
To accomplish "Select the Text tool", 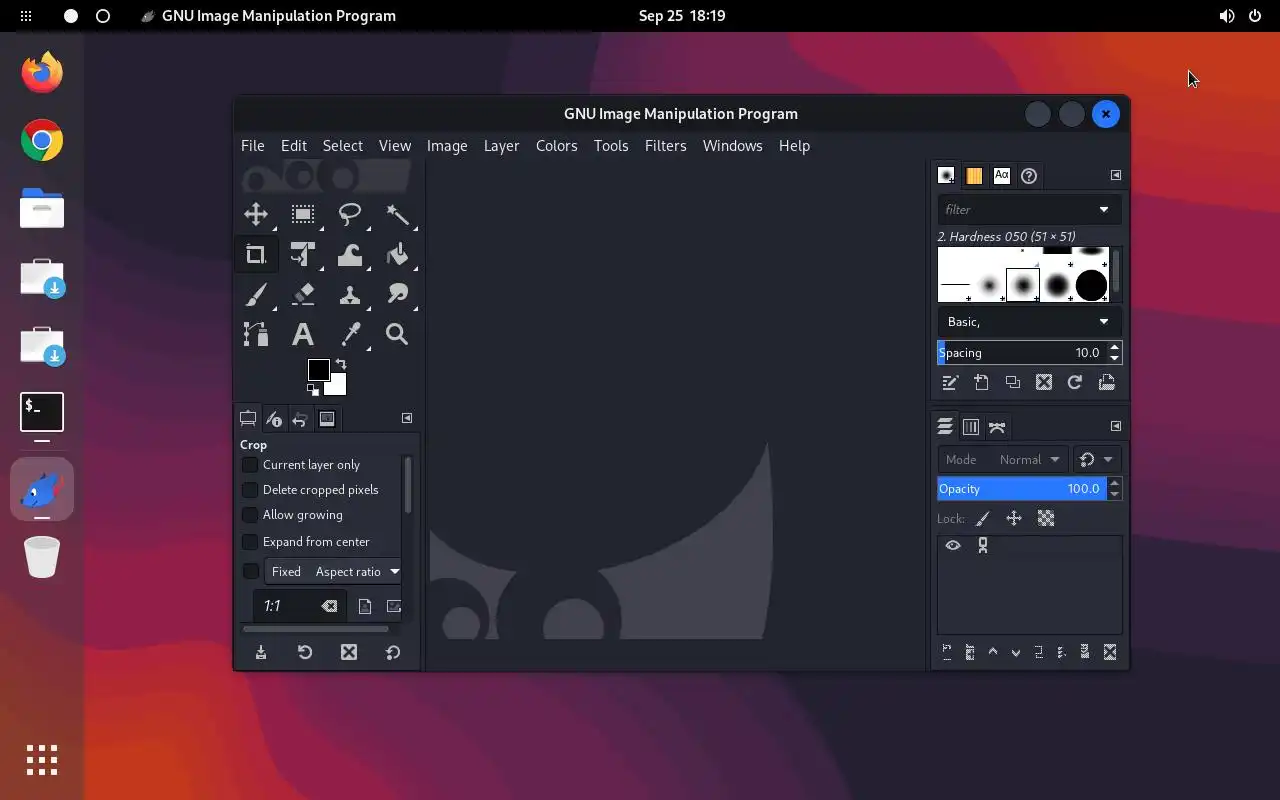I will (x=303, y=334).
